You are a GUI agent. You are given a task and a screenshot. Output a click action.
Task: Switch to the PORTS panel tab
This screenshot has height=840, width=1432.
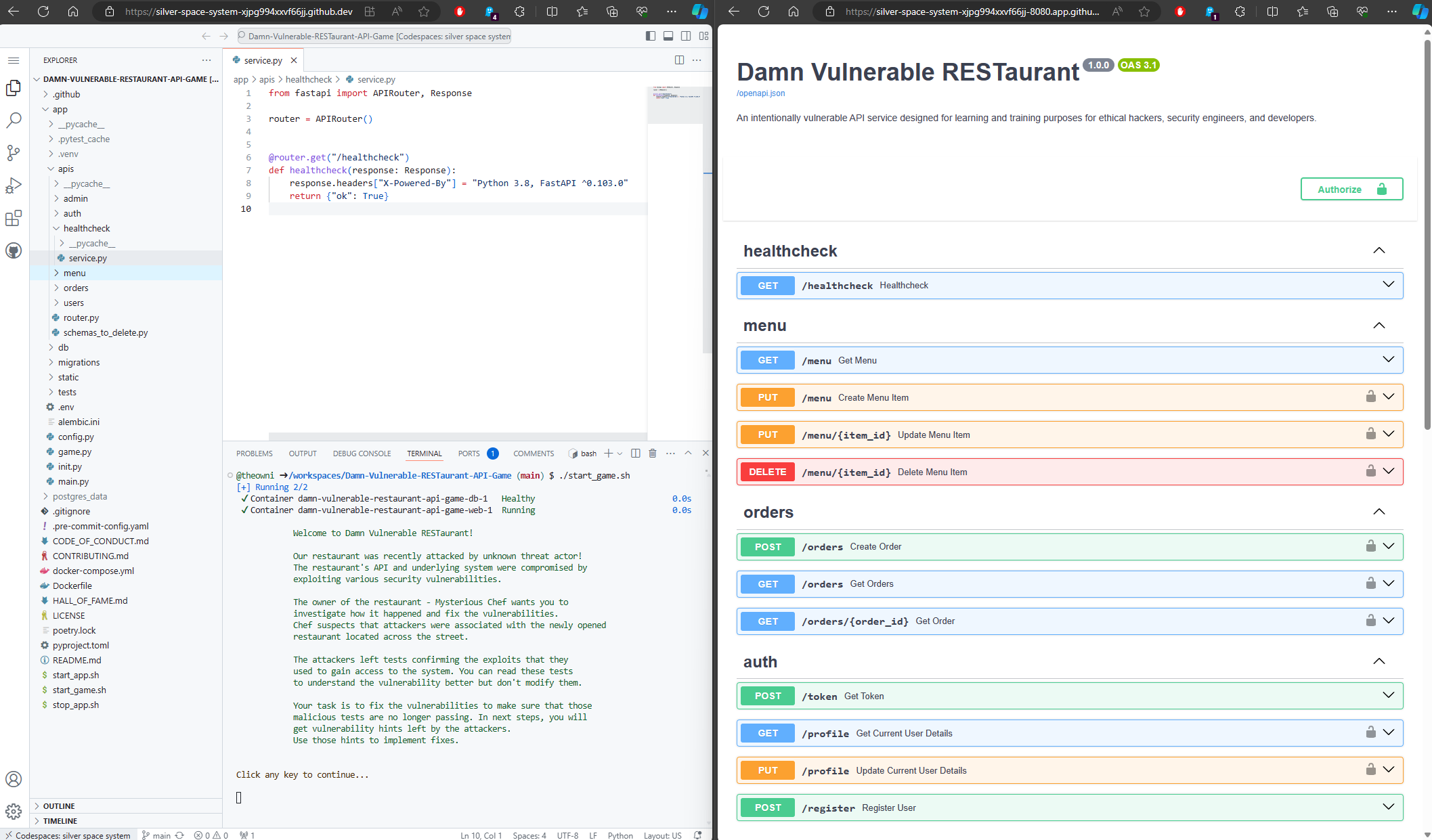[469, 454]
